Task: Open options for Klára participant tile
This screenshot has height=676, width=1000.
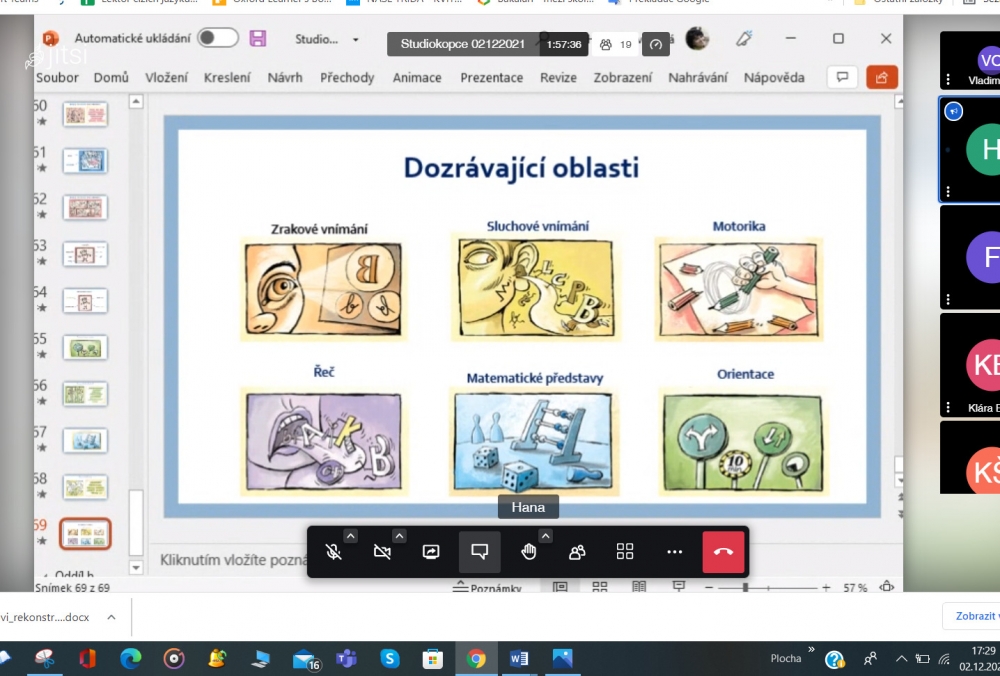Action: click(x=948, y=407)
